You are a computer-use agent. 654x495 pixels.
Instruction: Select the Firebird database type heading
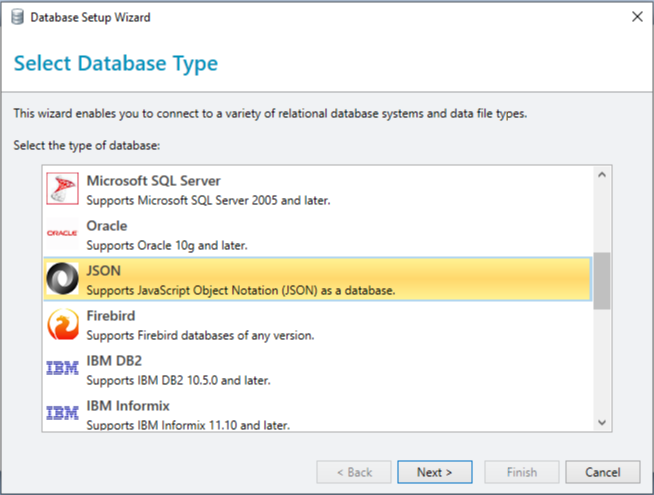click(x=111, y=316)
